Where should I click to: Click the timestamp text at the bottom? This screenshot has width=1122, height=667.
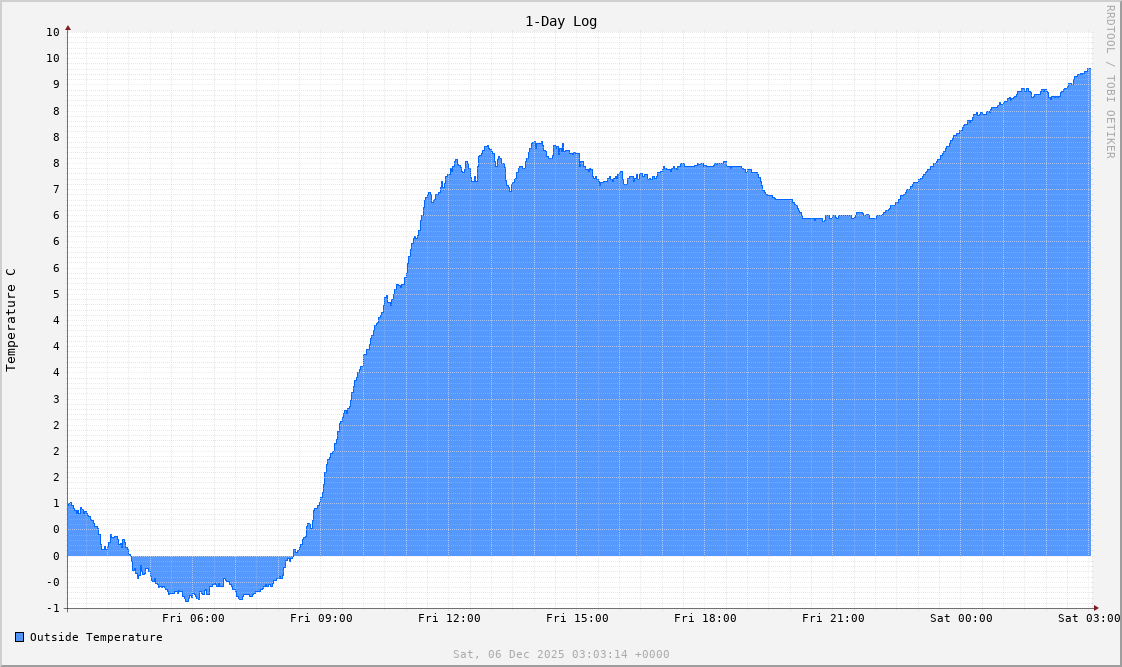coord(560,654)
